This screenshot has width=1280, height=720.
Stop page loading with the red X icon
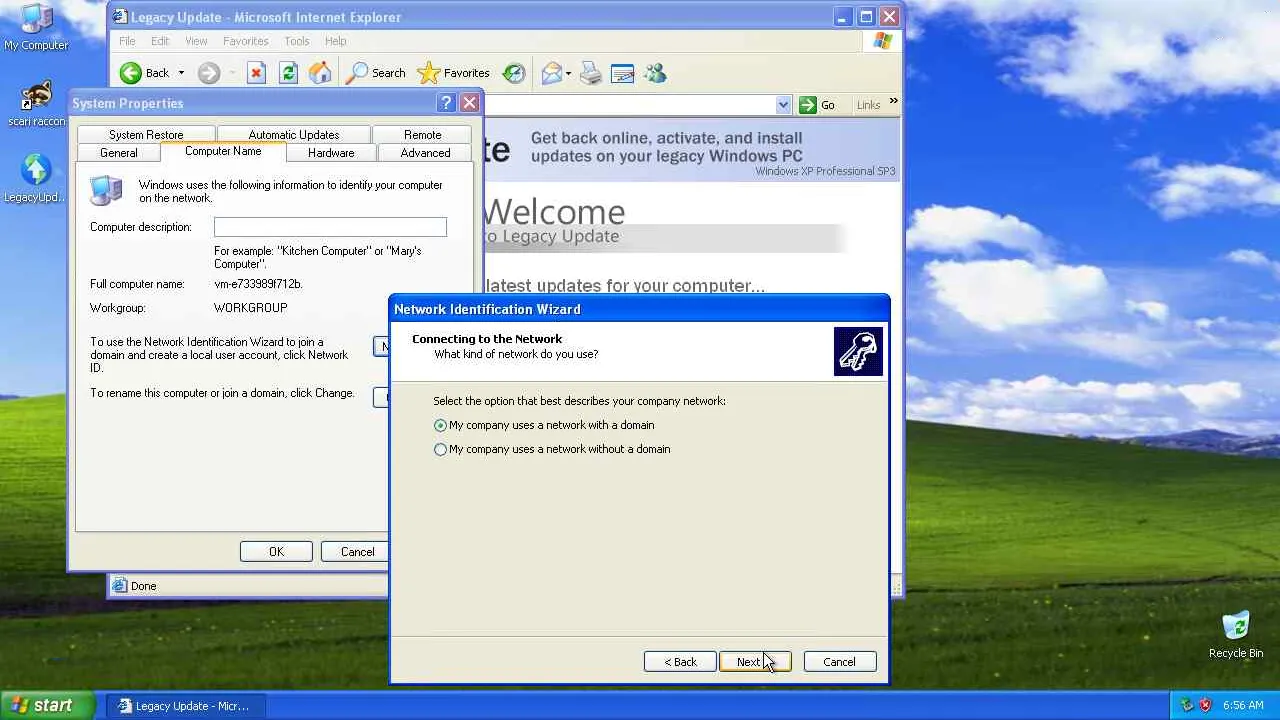click(x=256, y=73)
